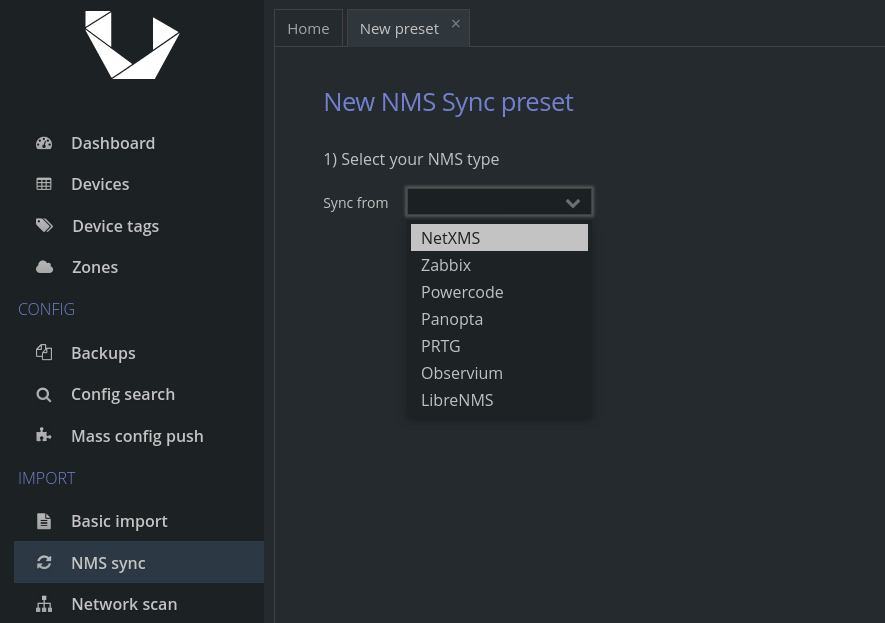Click the Devices table icon
Screen dimensions: 885x623
coord(44,184)
